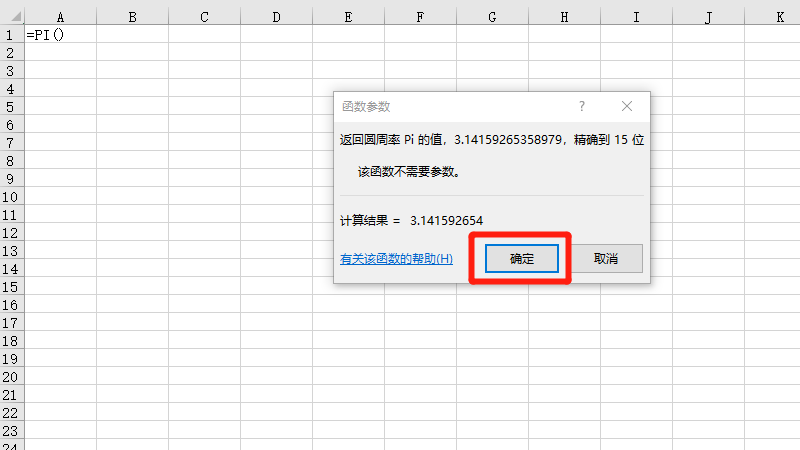800x450 pixels.
Task: Select column K header
Action: 779,17
